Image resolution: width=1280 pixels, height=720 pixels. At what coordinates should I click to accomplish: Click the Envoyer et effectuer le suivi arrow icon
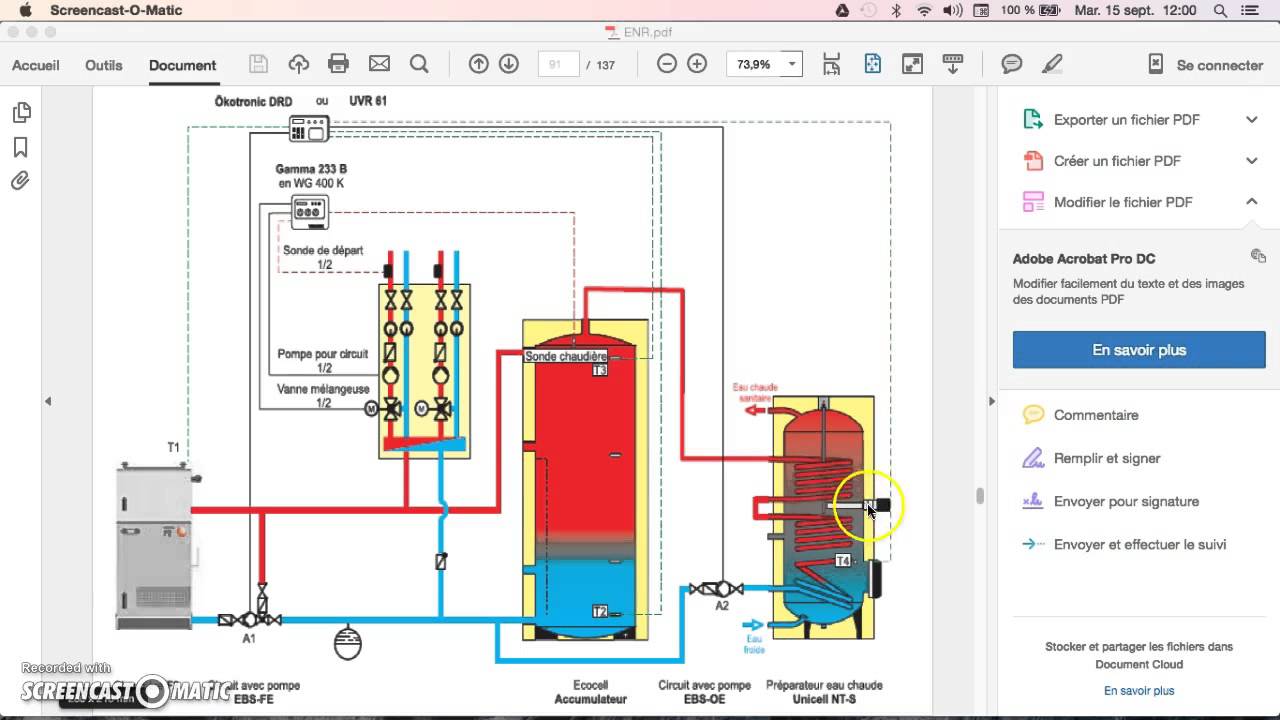[x=1033, y=544]
